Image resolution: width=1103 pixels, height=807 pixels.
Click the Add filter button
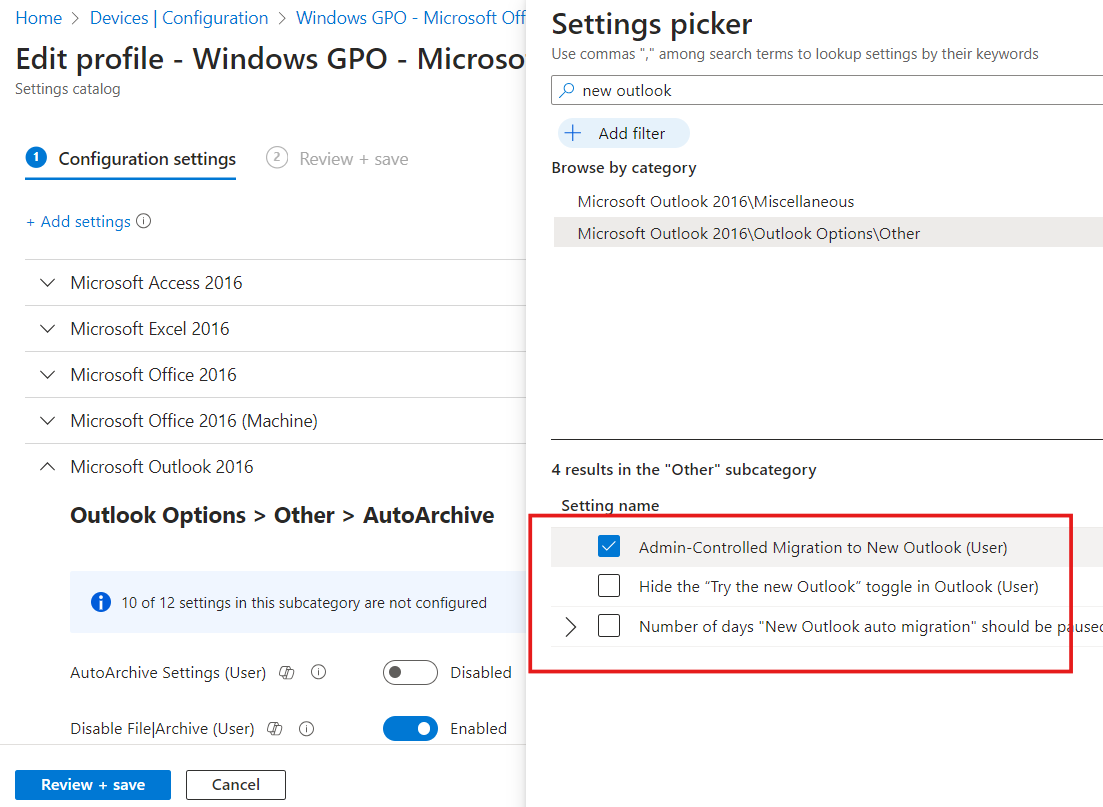click(623, 133)
